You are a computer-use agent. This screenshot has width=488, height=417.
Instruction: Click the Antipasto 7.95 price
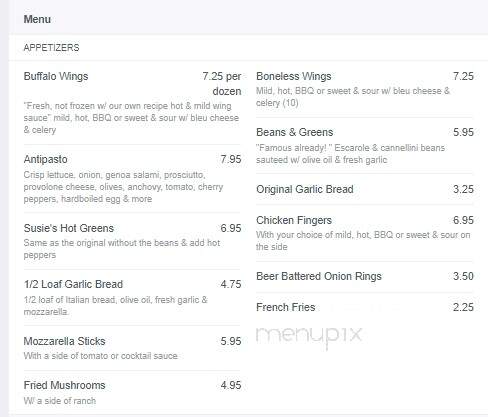[231, 159]
